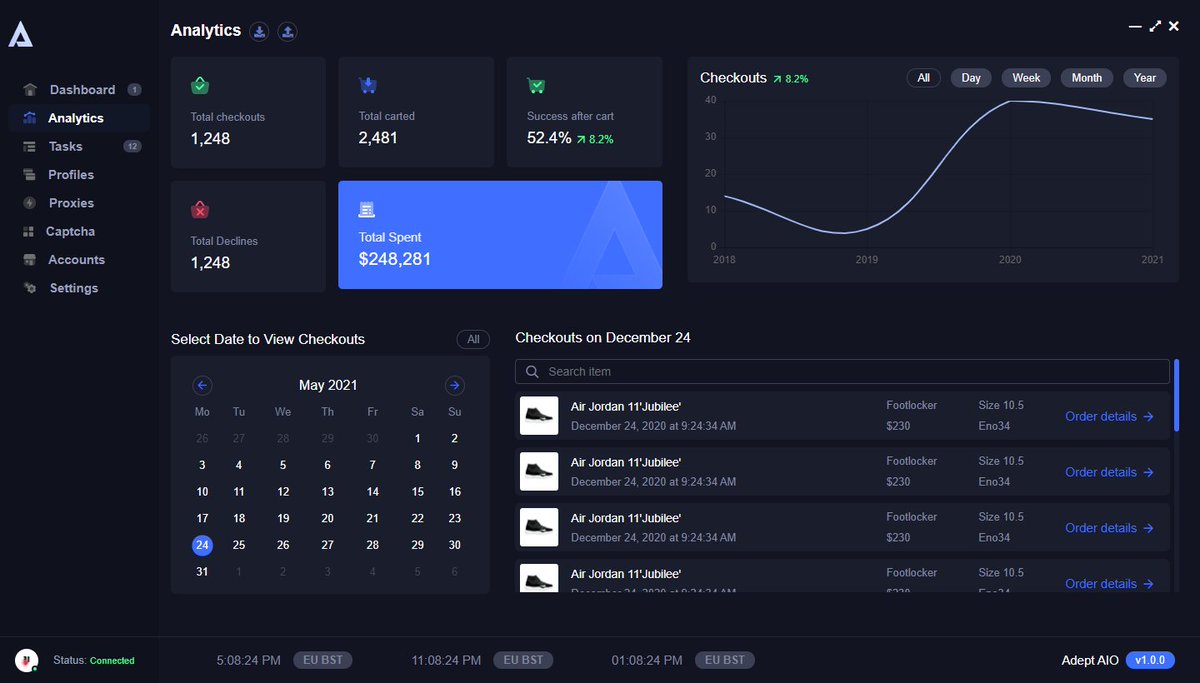The image size is (1200, 683).
Task: Select the Day chart range
Action: click(971, 78)
